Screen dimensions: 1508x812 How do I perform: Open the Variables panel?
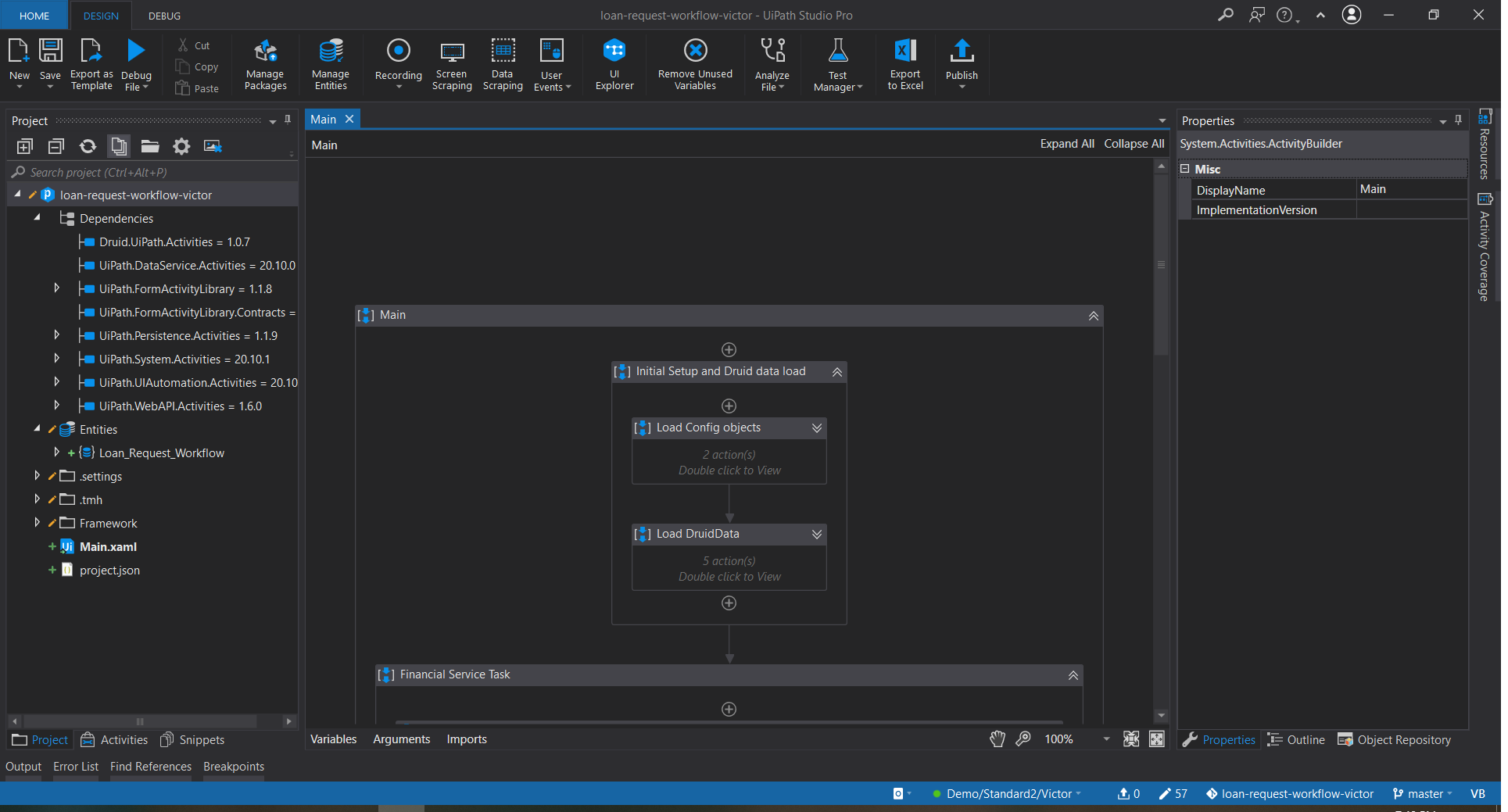[x=334, y=739]
